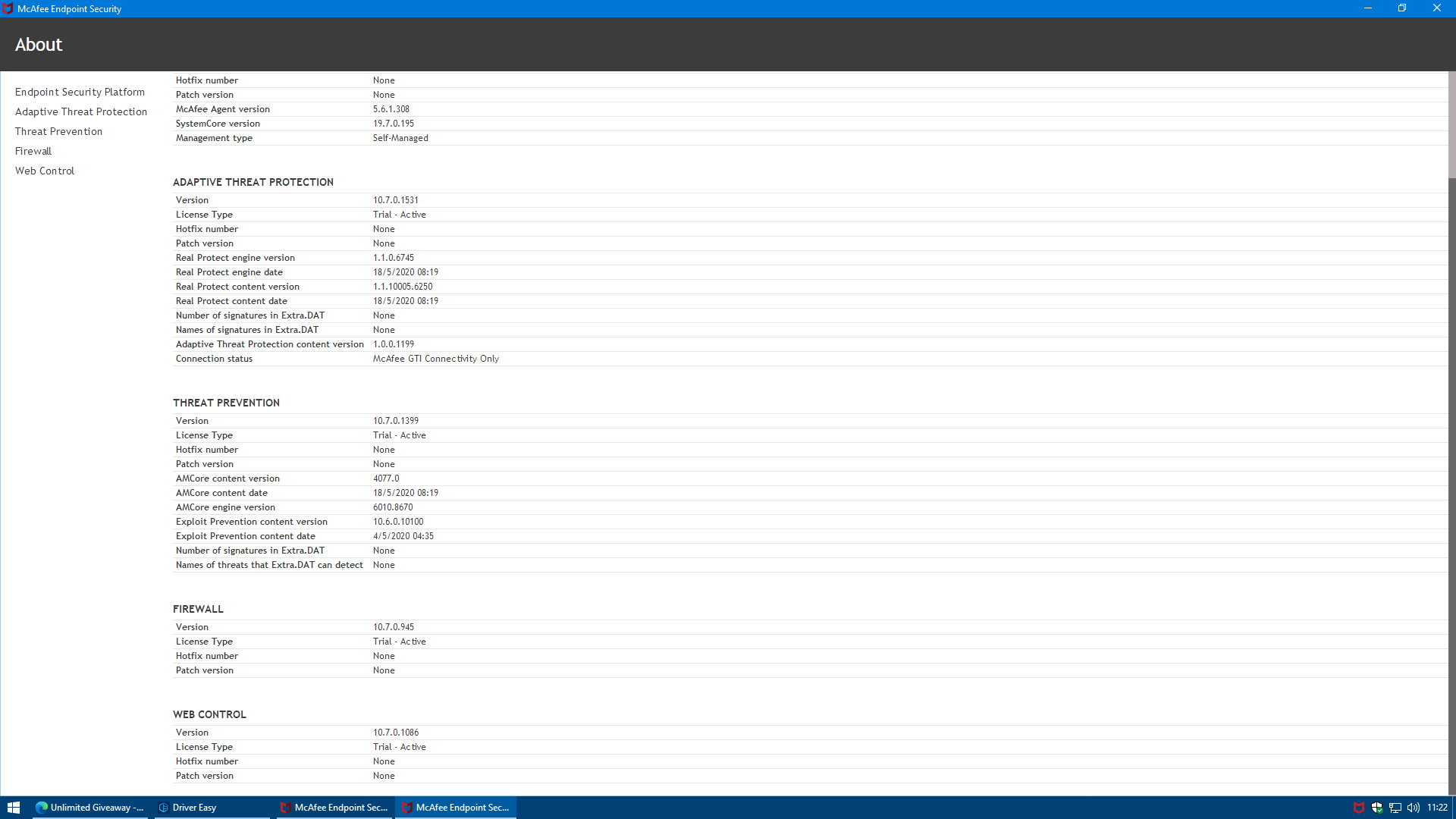Screen dimensions: 1456x819
Task: Click the taskbar clock showing 11:22
Action: point(1437,808)
